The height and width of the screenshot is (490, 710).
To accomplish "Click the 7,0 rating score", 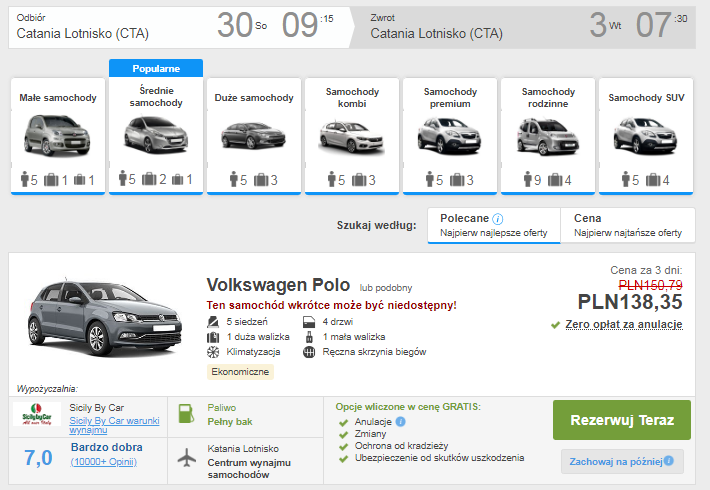I will (38, 458).
